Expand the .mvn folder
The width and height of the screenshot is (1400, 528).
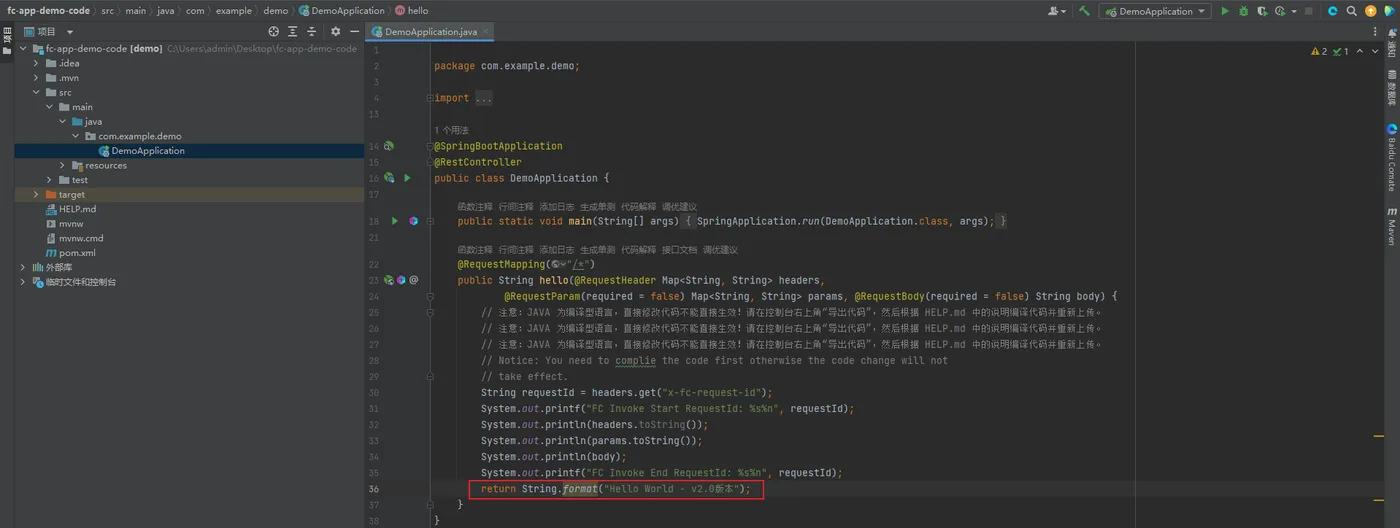pyautogui.click(x=37, y=77)
